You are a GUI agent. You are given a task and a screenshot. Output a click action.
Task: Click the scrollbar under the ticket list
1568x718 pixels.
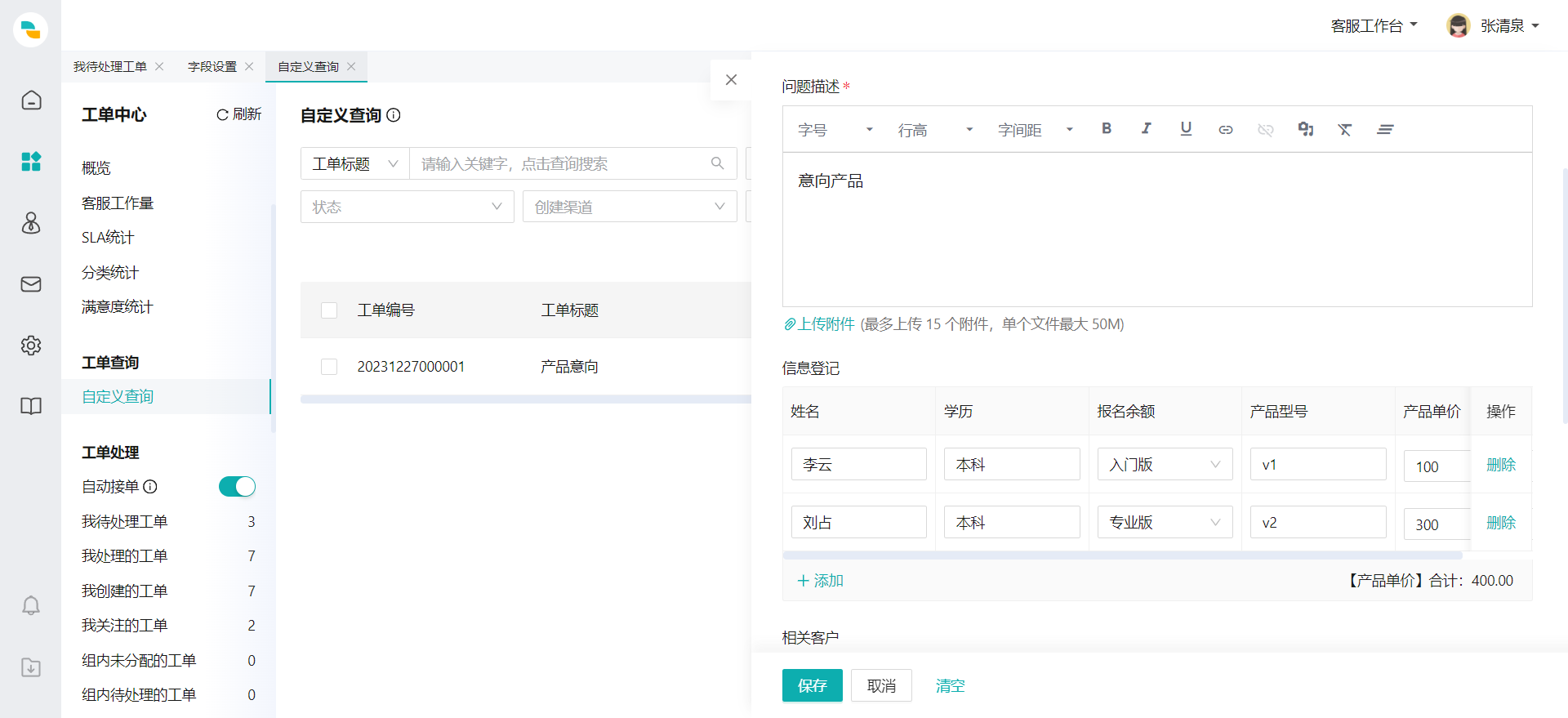[526, 399]
